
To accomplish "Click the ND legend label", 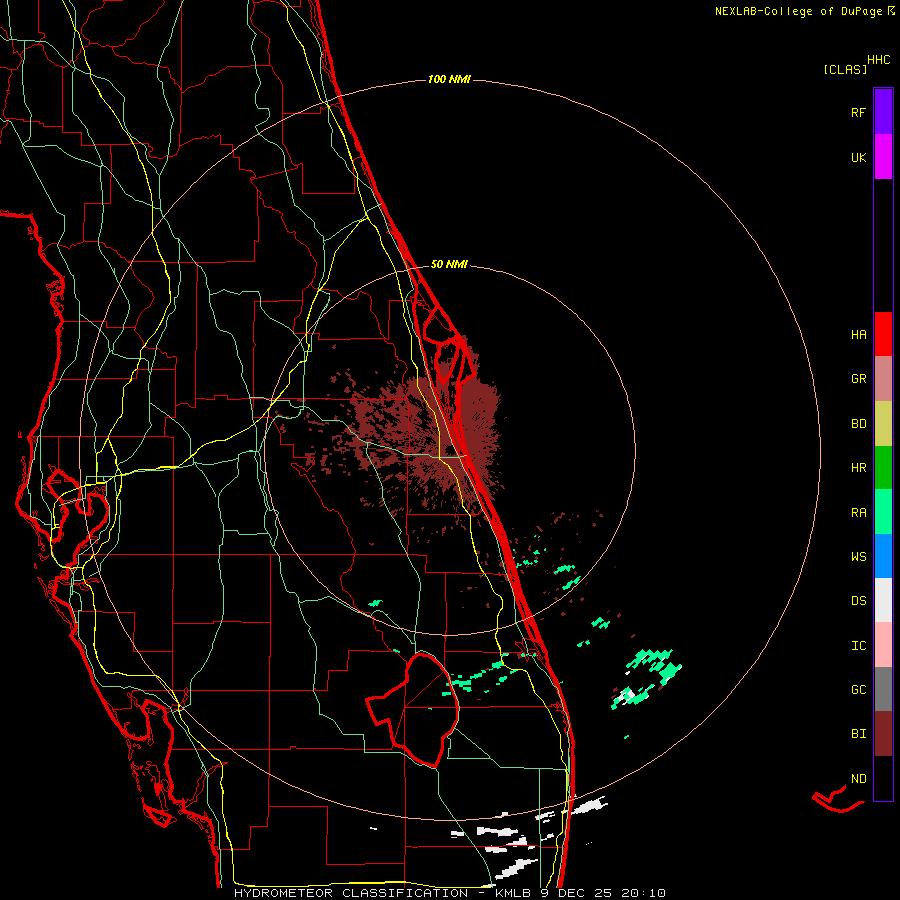I will click(859, 779).
